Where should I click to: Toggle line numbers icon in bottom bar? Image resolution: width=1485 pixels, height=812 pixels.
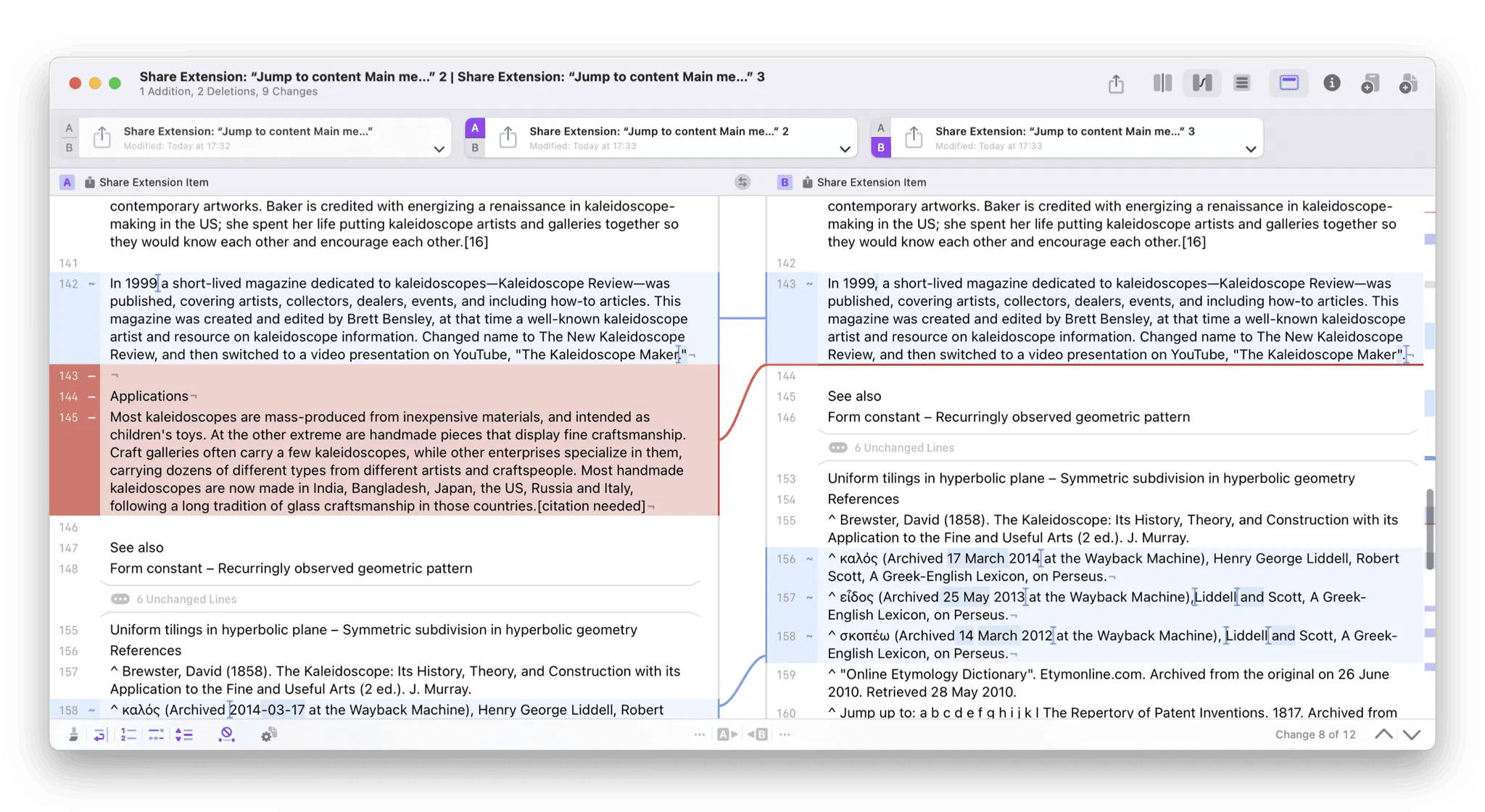coord(128,734)
